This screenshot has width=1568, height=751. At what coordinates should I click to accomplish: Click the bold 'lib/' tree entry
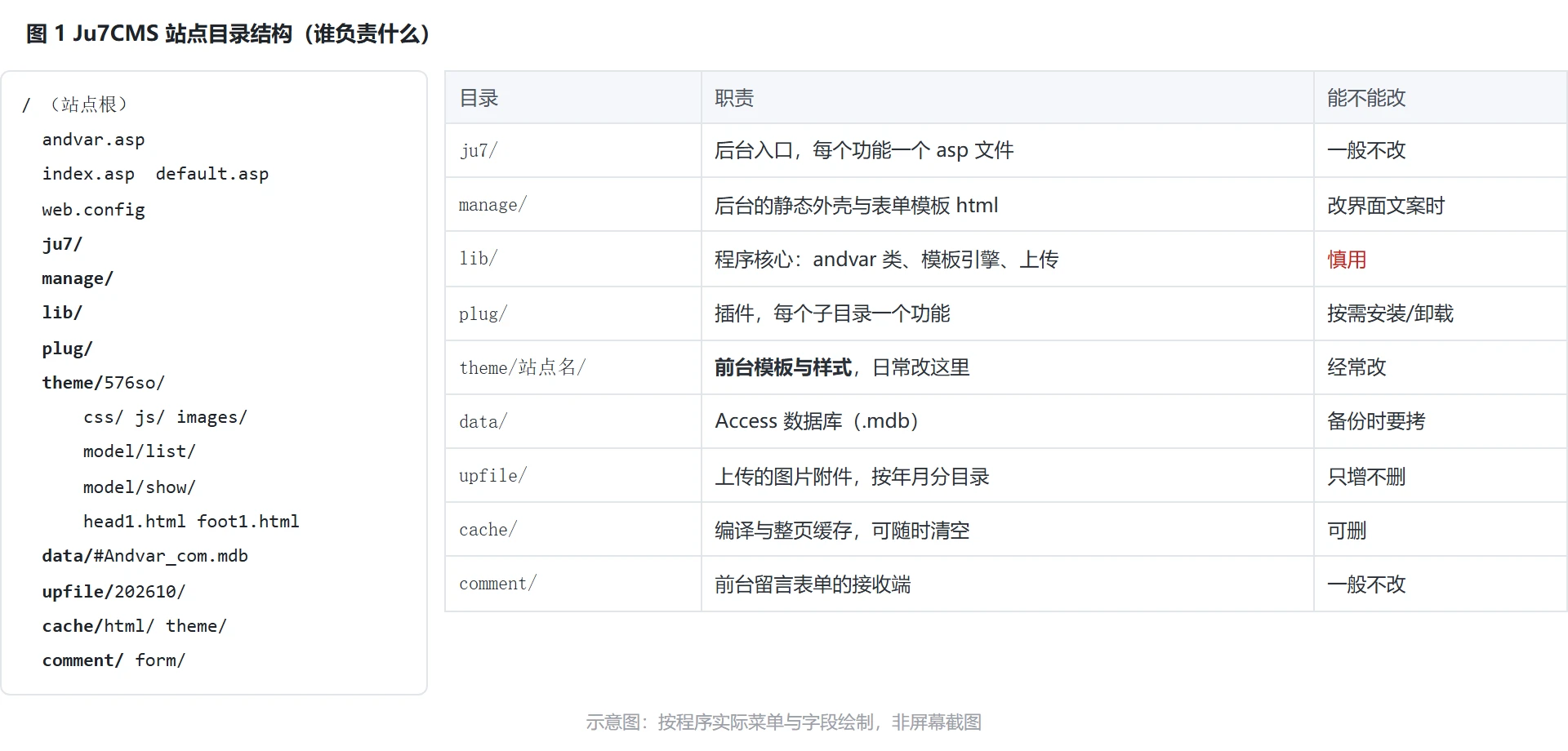(x=62, y=313)
